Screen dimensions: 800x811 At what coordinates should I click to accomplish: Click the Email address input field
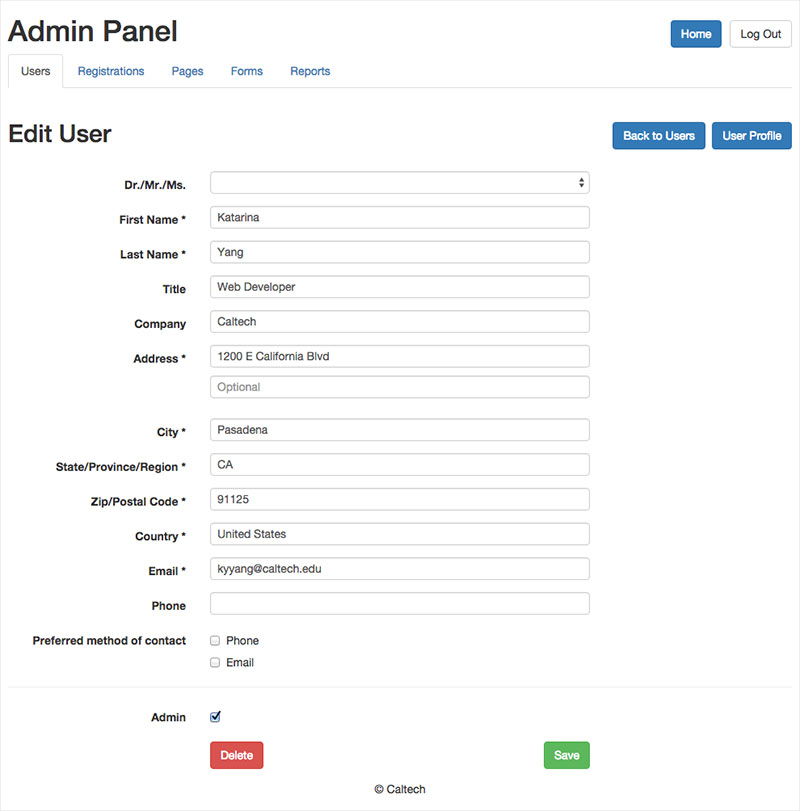click(x=399, y=569)
